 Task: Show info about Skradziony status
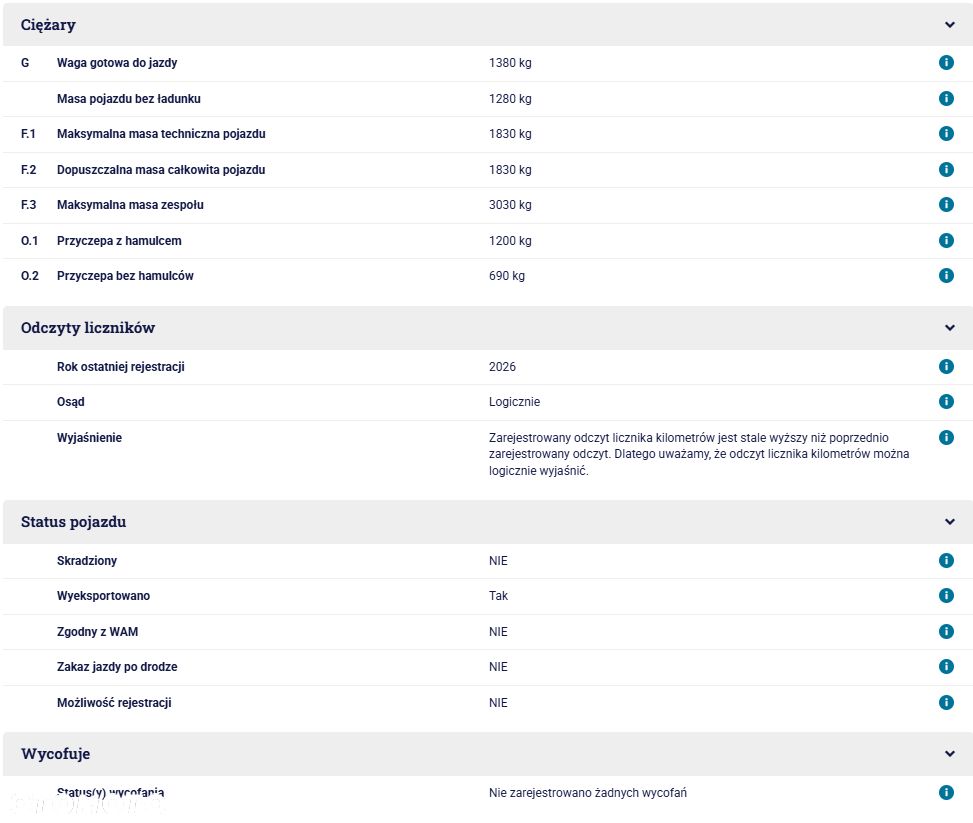pyautogui.click(x=946, y=560)
